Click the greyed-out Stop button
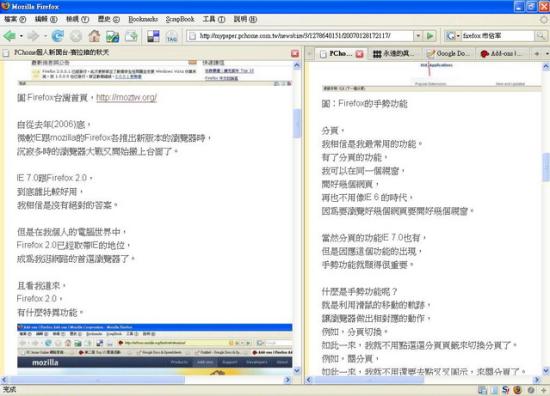 pyautogui.click(x=76, y=36)
